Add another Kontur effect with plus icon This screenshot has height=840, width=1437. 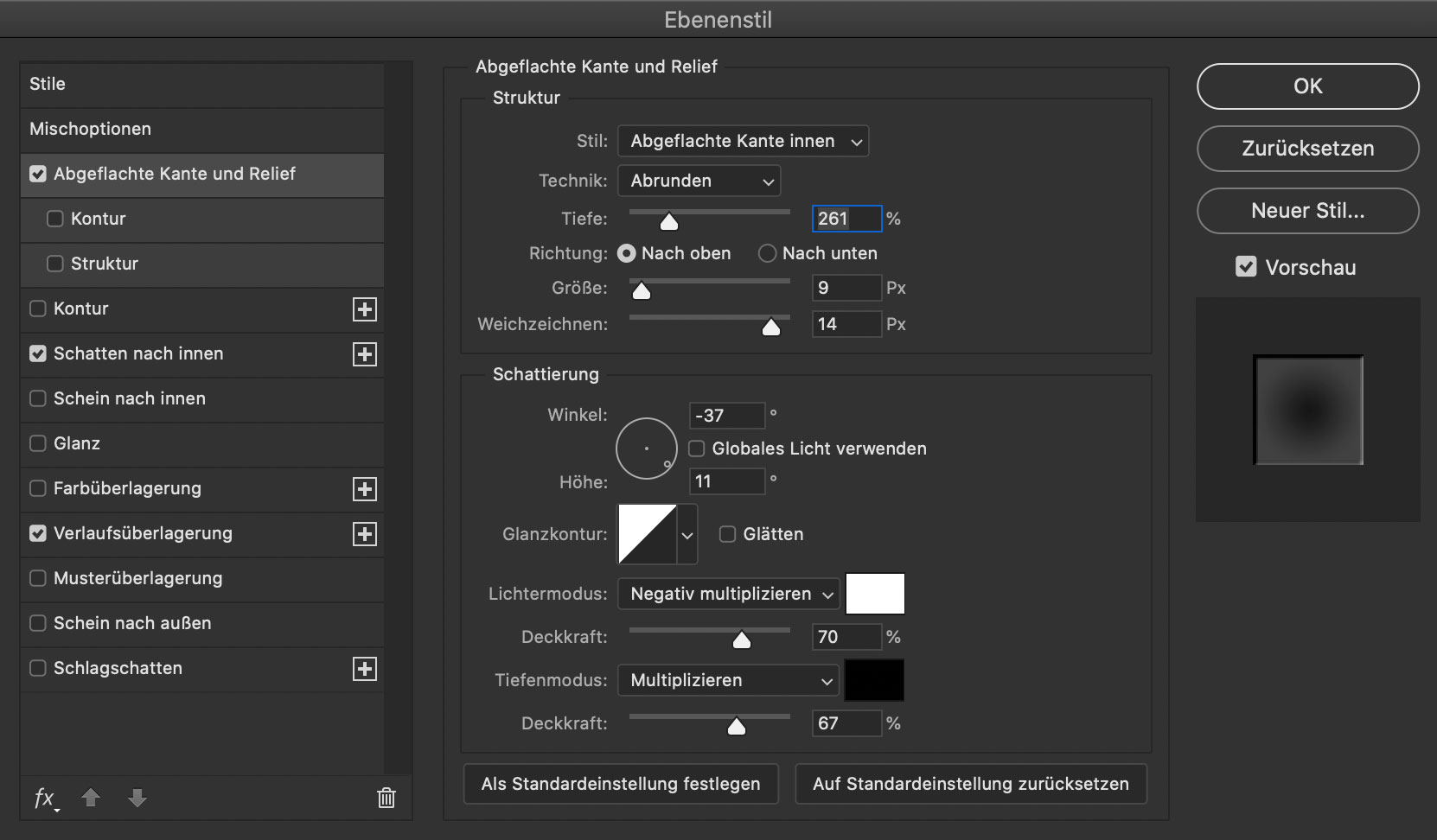click(x=365, y=309)
